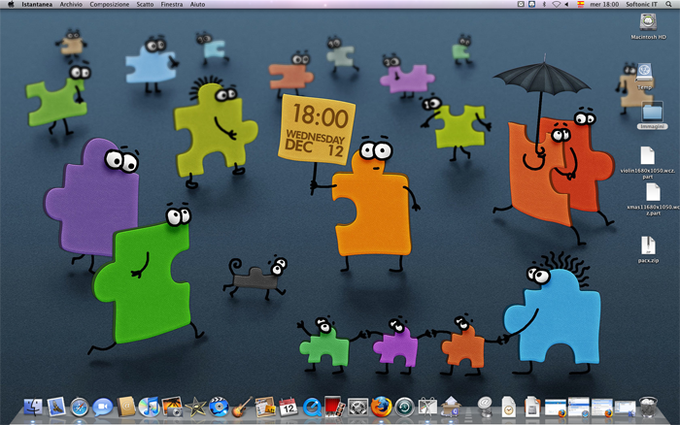
Task: Restore the first minimized Firefox window
Action: coord(556,408)
